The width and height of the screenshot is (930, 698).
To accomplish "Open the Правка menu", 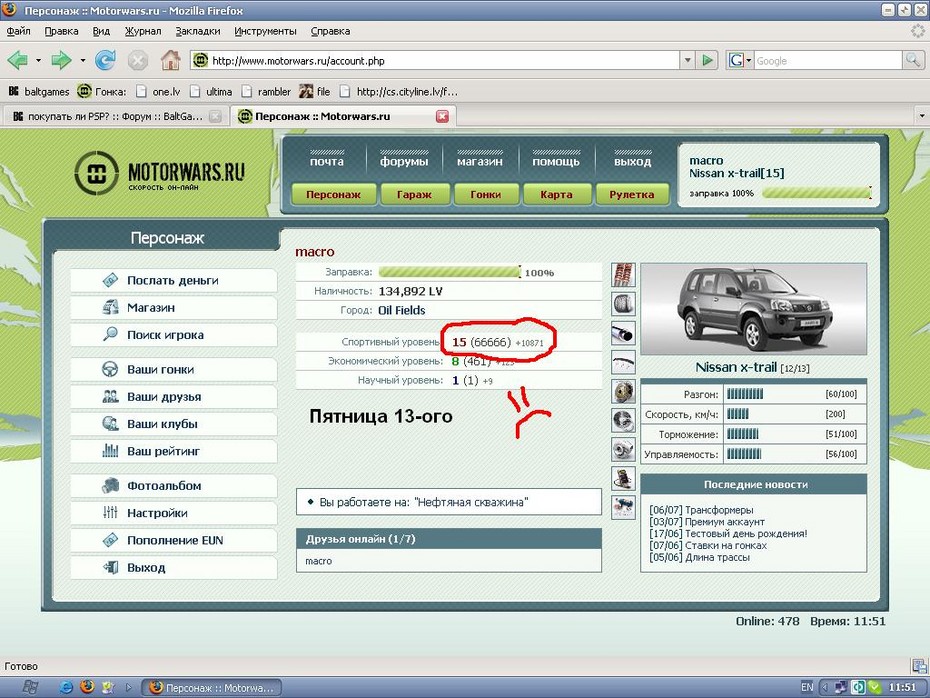I will tap(61, 31).
